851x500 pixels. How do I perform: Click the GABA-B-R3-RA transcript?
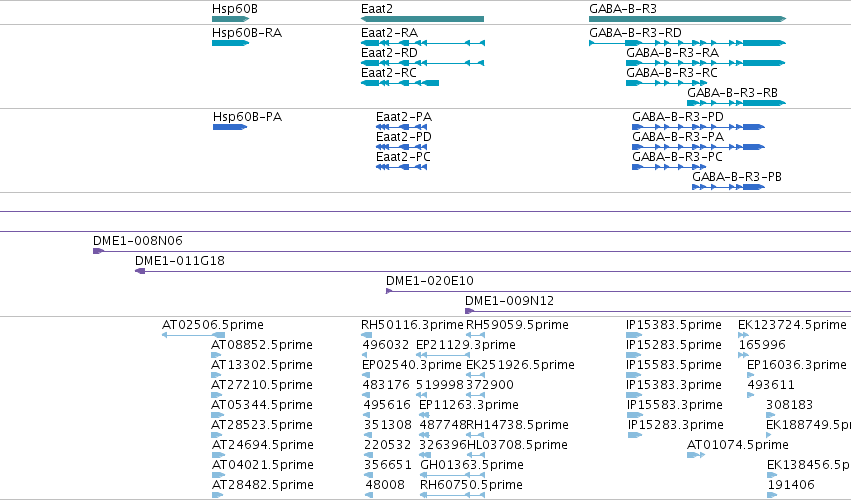[x=706, y=63]
